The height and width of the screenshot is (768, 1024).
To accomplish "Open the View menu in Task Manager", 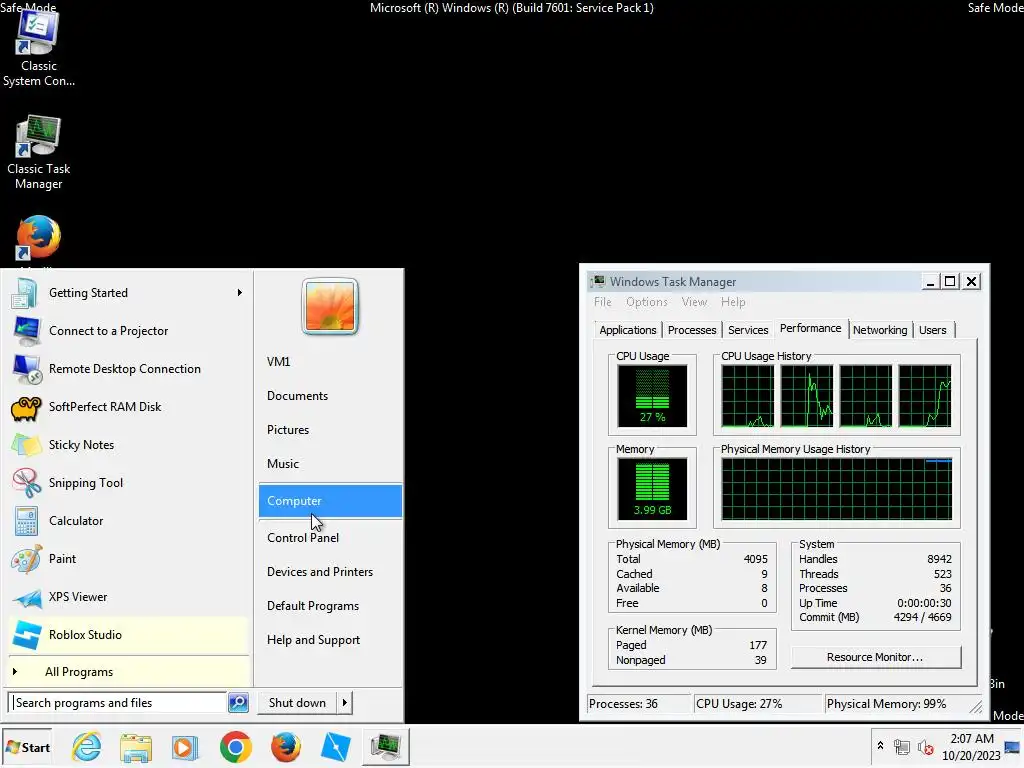I will click(694, 302).
